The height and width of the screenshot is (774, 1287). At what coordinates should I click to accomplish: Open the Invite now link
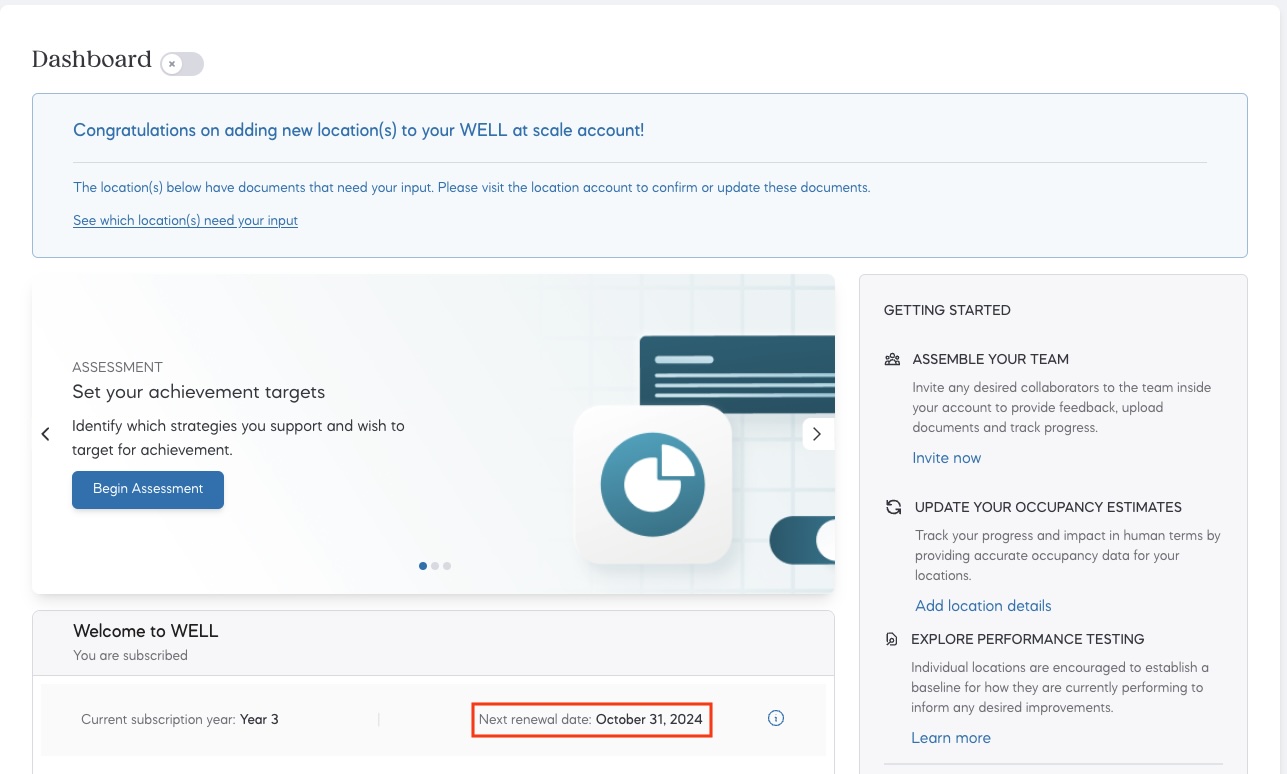[946, 458]
